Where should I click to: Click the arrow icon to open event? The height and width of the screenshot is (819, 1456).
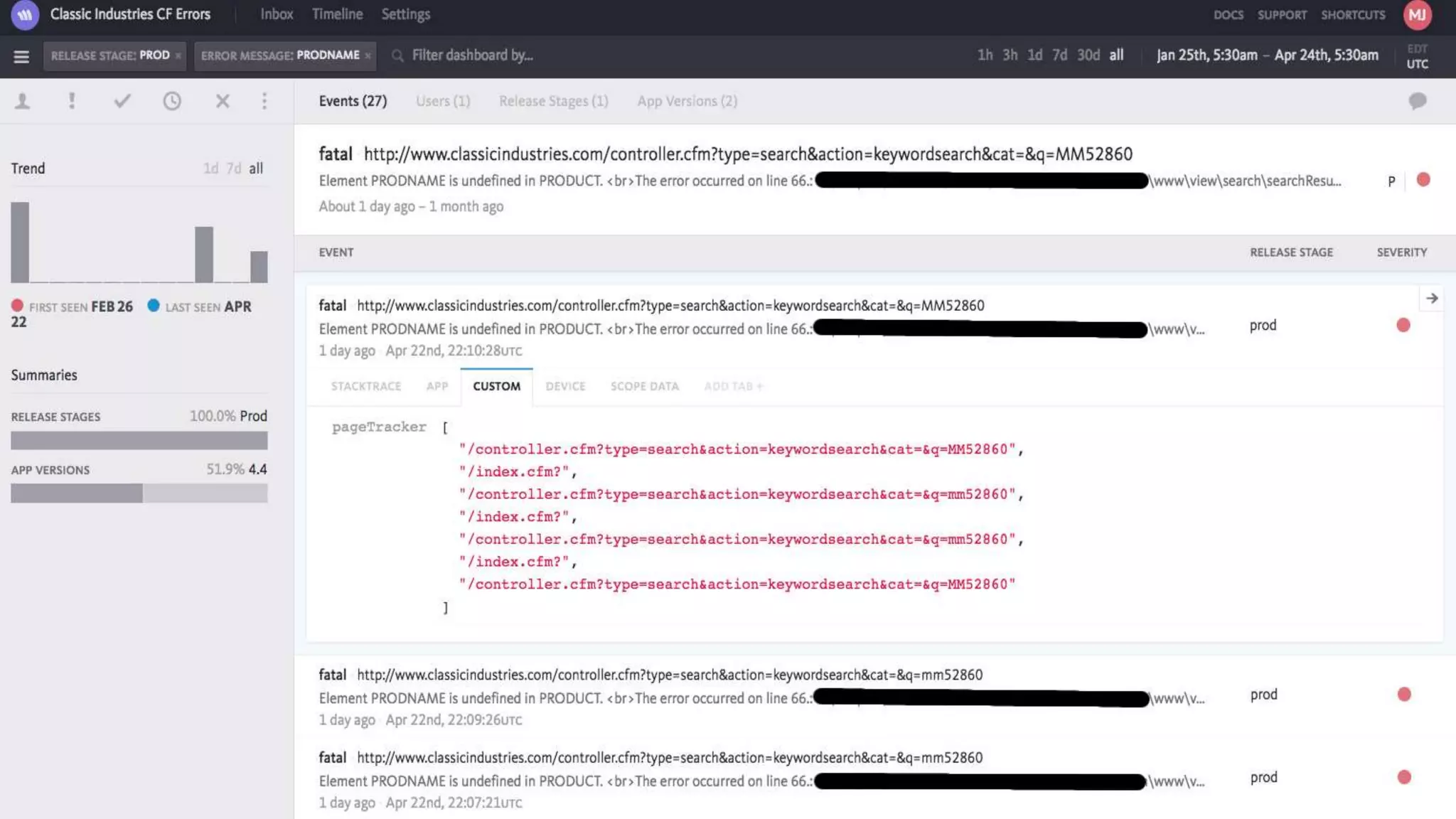[x=1432, y=299]
